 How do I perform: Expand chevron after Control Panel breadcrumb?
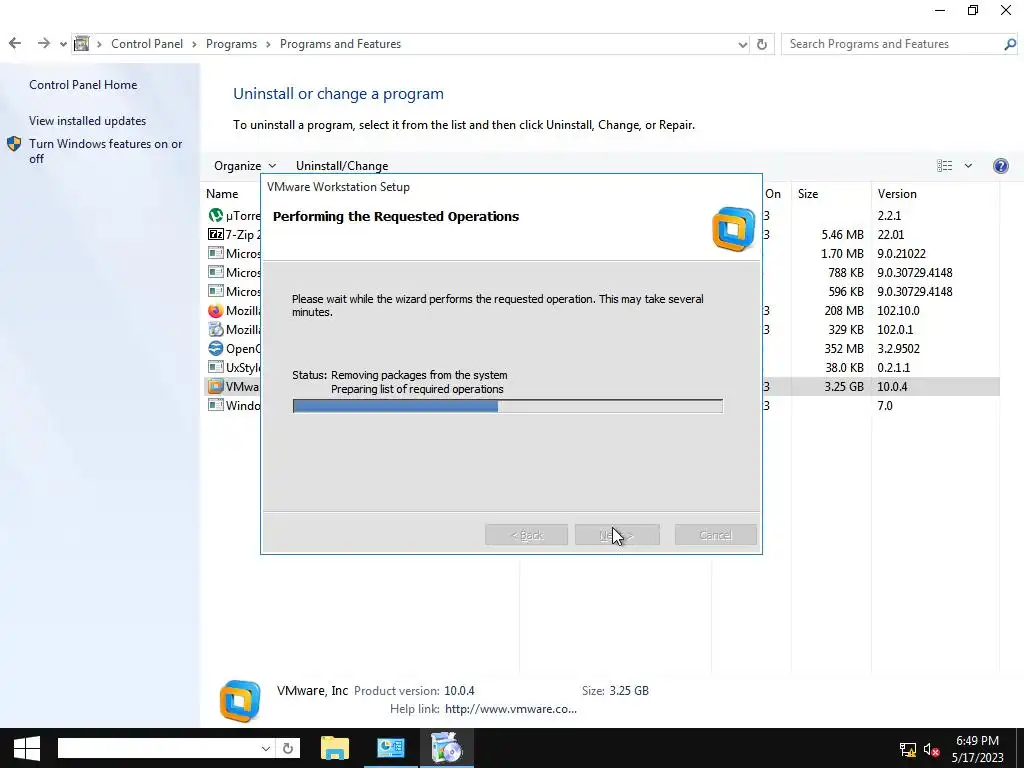click(195, 44)
